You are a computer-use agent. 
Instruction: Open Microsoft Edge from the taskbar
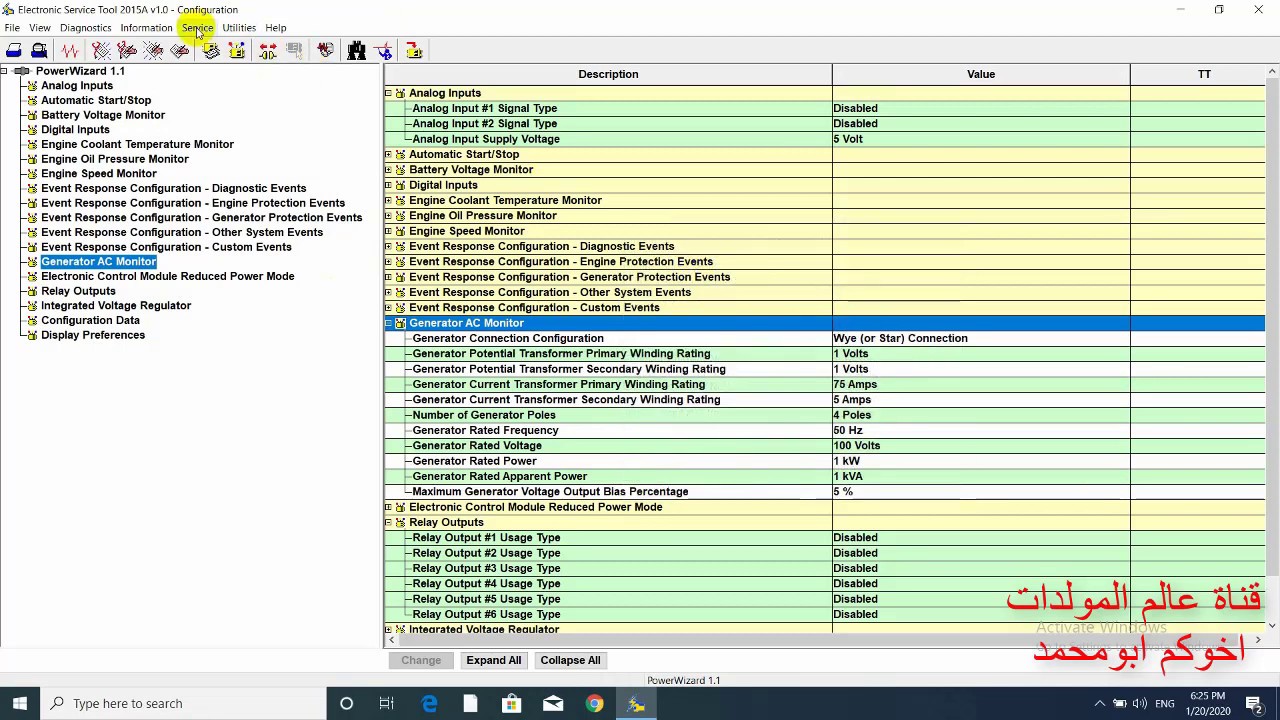pos(429,704)
